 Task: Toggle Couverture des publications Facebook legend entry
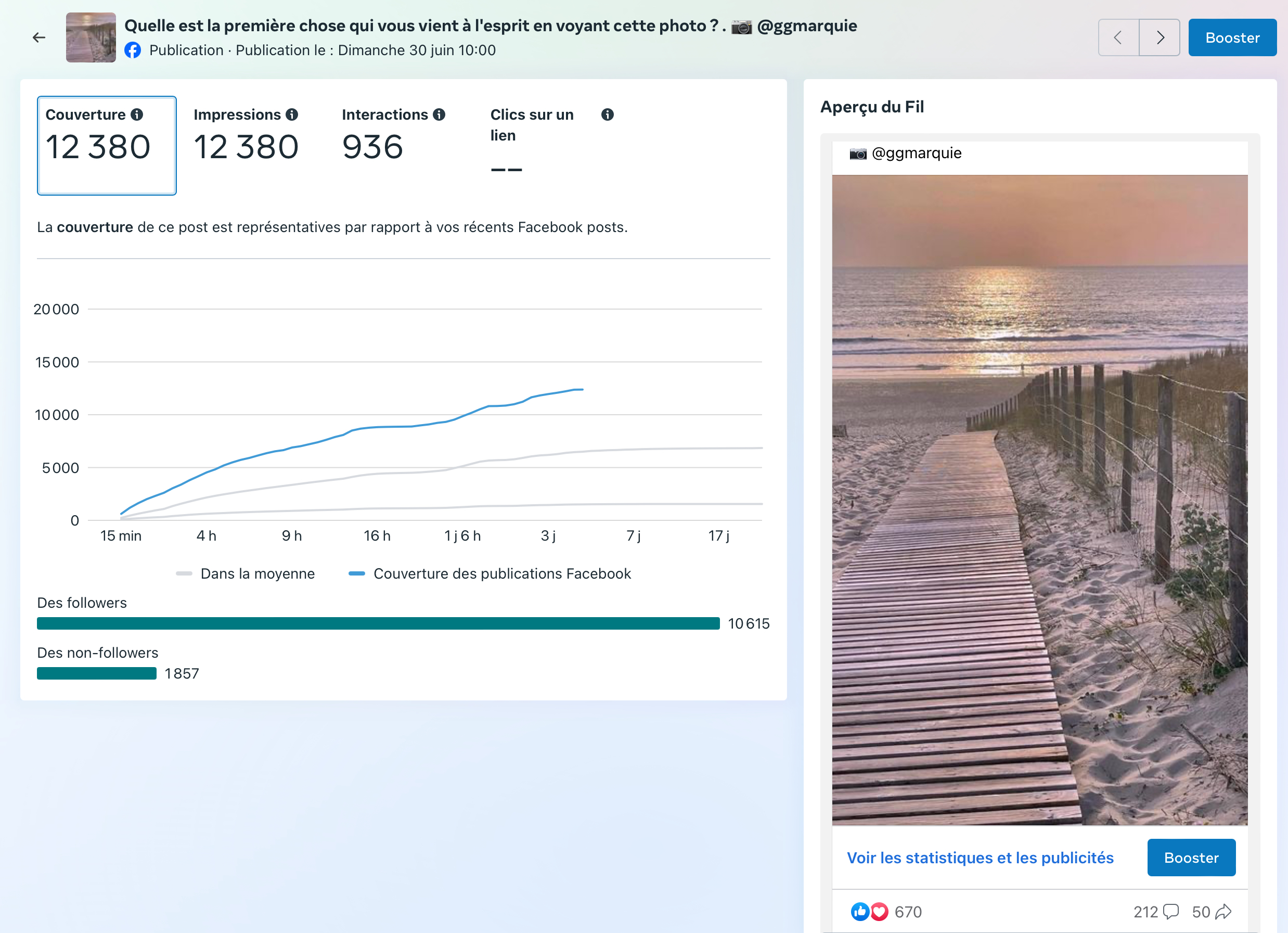tap(490, 574)
